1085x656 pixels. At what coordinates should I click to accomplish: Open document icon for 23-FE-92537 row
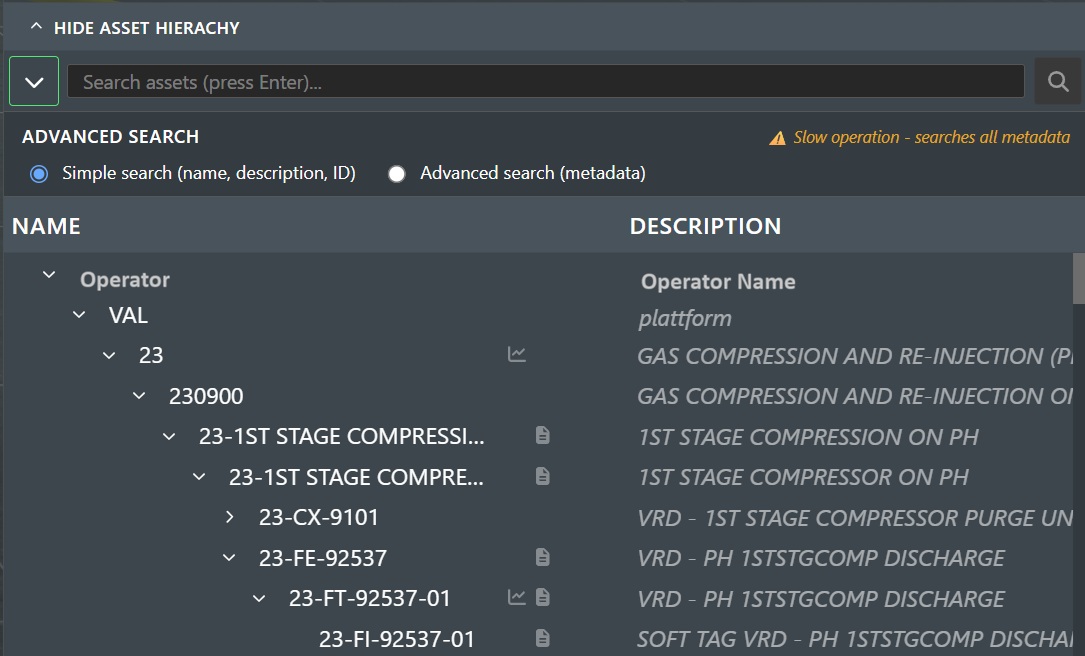pos(542,557)
